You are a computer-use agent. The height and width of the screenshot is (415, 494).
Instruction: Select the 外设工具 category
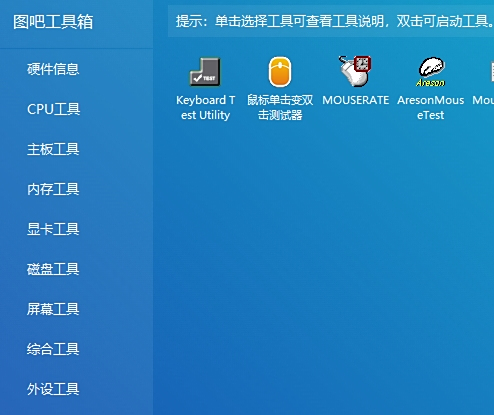(53, 389)
